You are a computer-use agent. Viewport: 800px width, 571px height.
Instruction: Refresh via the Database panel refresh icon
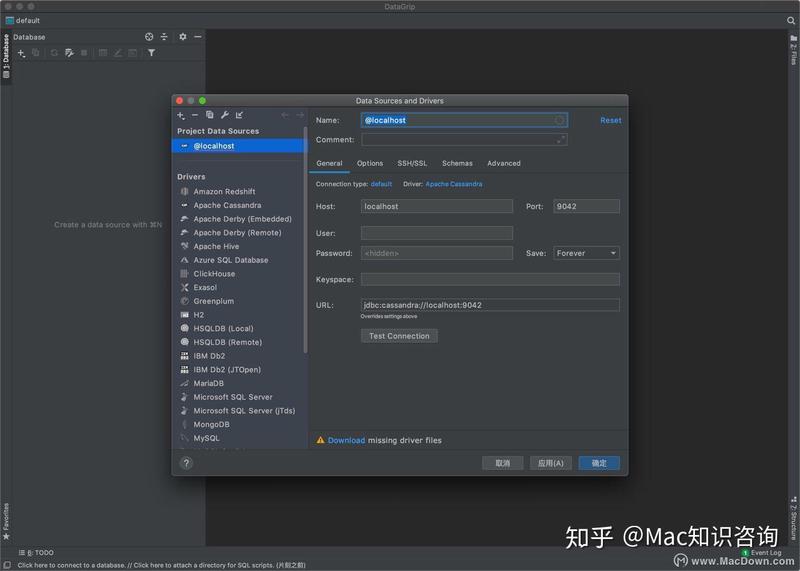point(54,53)
